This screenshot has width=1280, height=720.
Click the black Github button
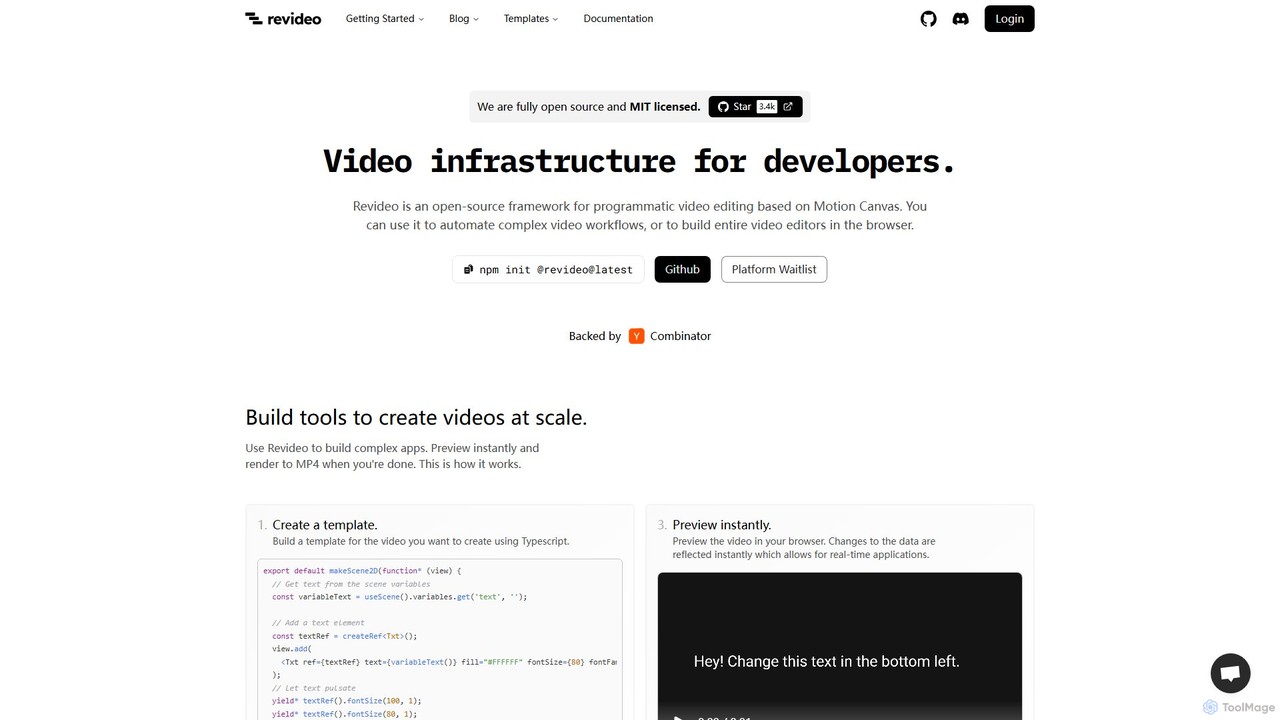[x=683, y=269]
